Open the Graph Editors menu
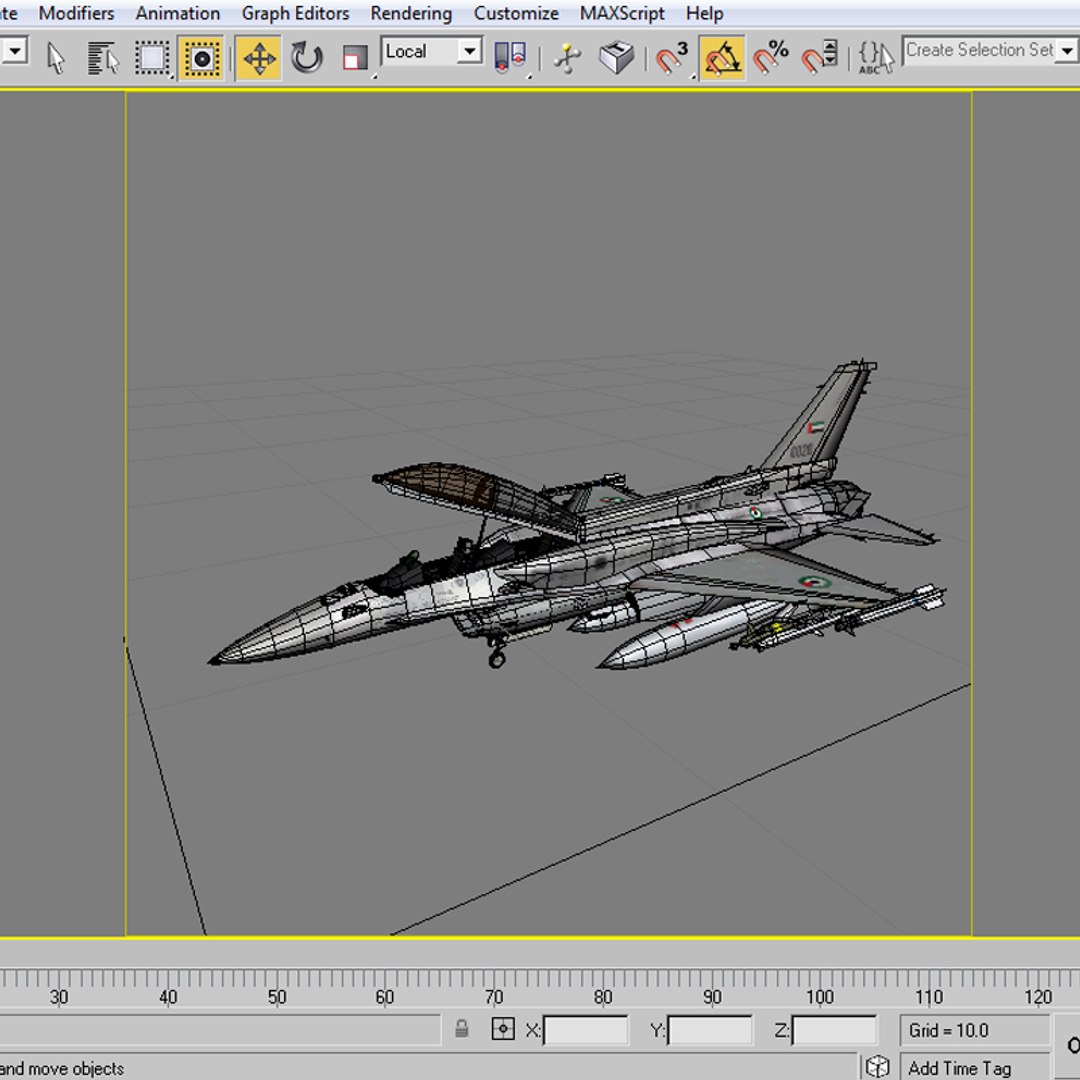 click(295, 13)
